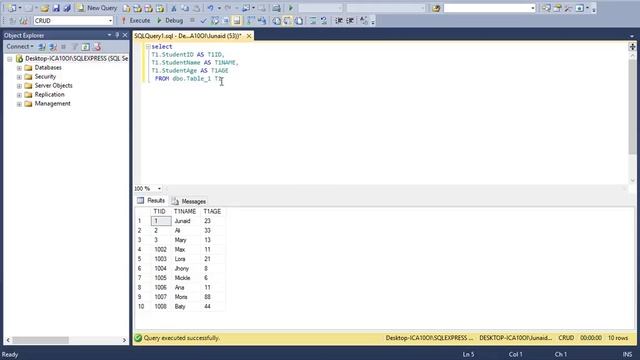Expand the Replication folder

coord(19,95)
